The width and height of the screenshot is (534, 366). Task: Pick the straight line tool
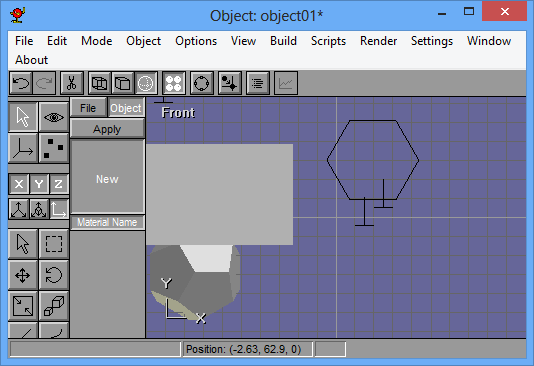(x=23, y=330)
